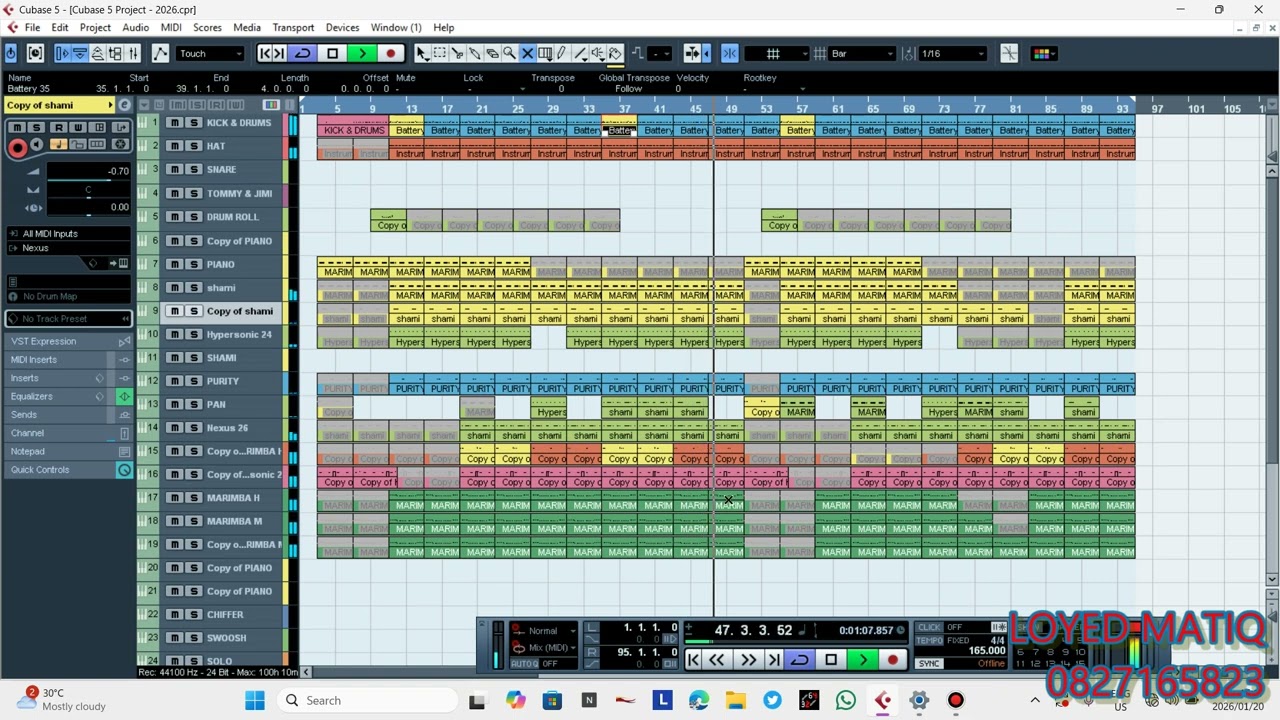
Task: Click transport panel Fast Forward button
Action: (747, 660)
